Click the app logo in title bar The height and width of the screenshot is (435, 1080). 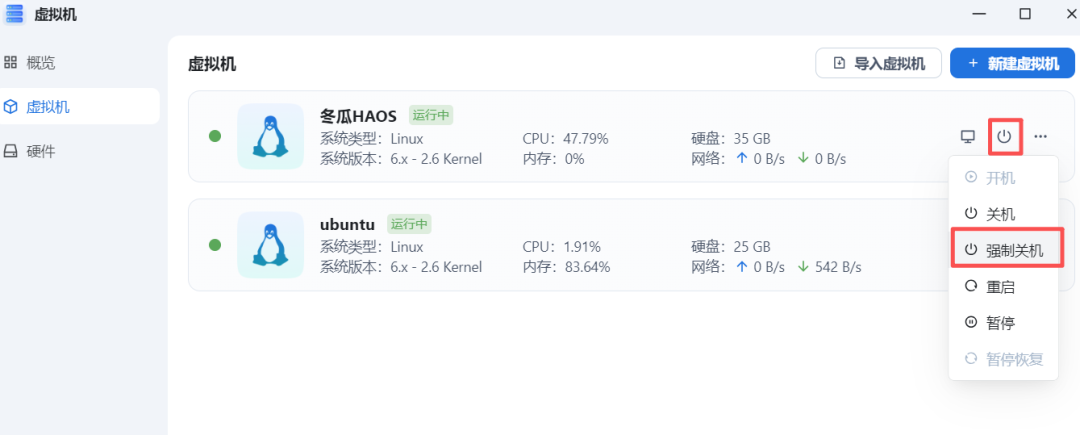pyautogui.click(x=14, y=14)
